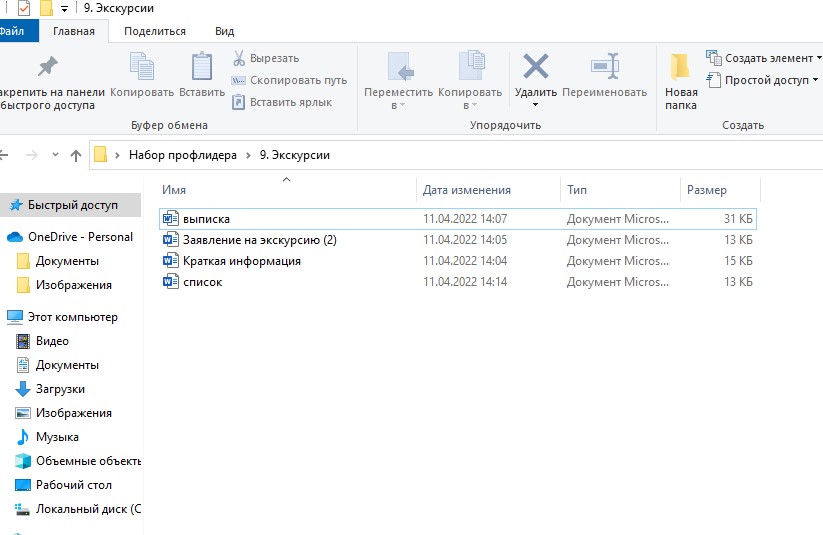This screenshot has width=823, height=535.
Task: Sort files by Дата изменения column header
Action: pyautogui.click(x=467, y=190)
